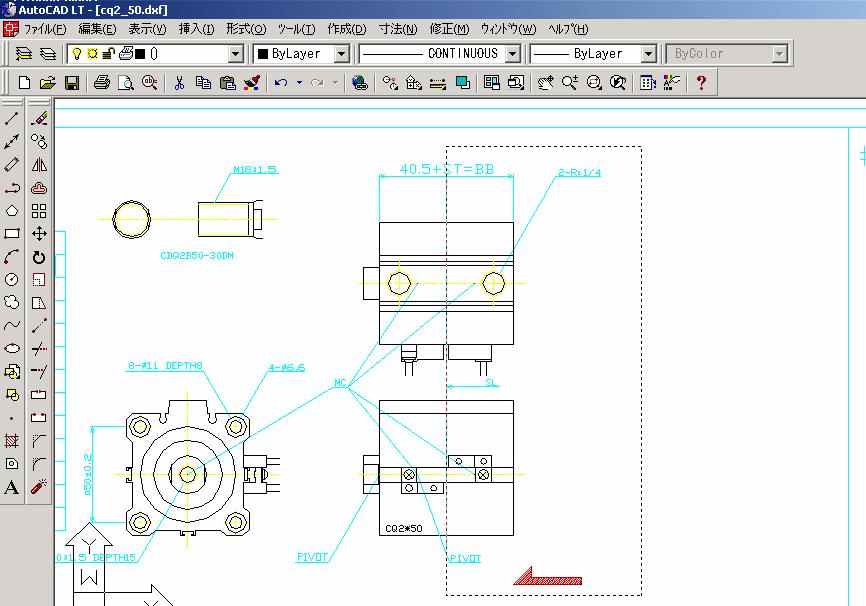
Task: Click the Text tool 'A' icon
Action: click(12, 488)
